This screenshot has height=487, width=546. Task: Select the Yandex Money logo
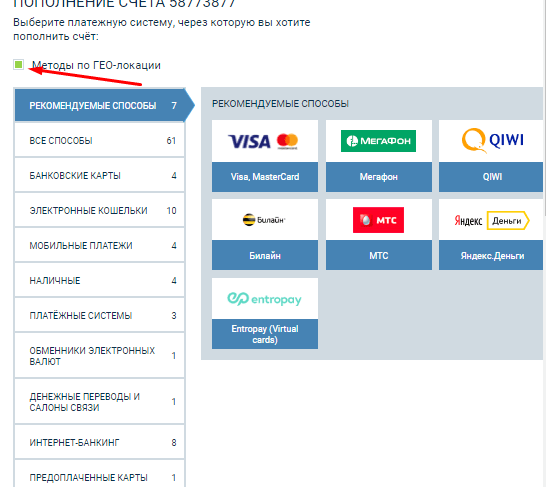tap(492, 220)
